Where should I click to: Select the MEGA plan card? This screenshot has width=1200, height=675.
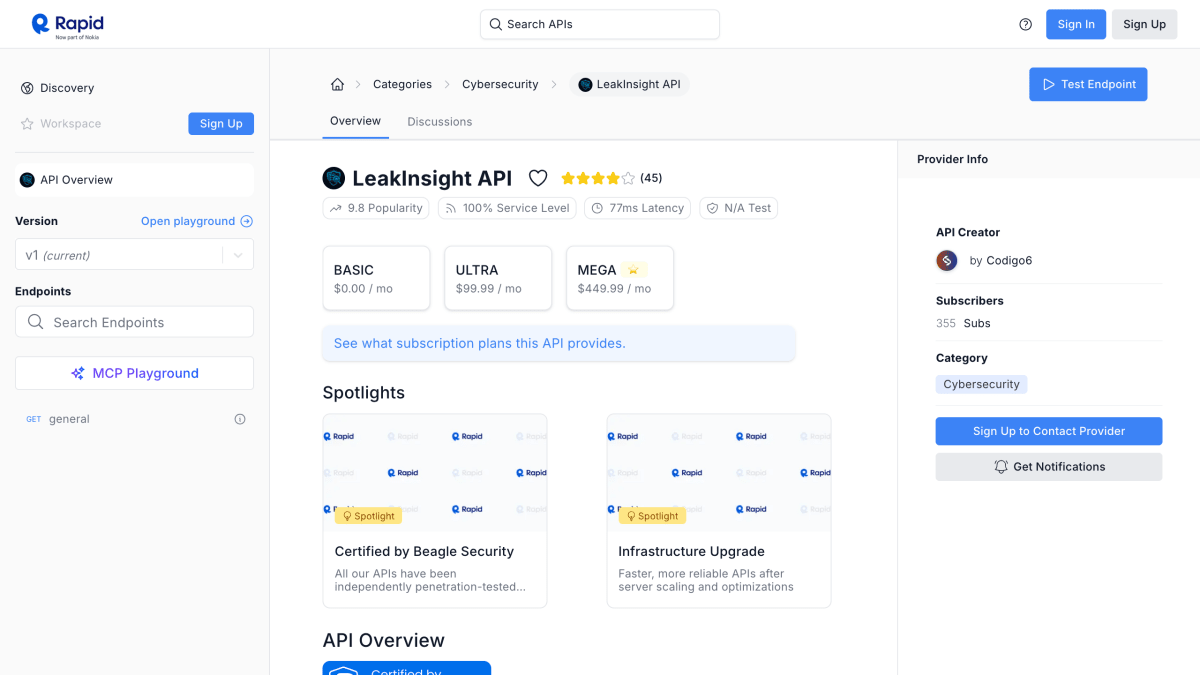pyautogui.click(x=620, y=278)
